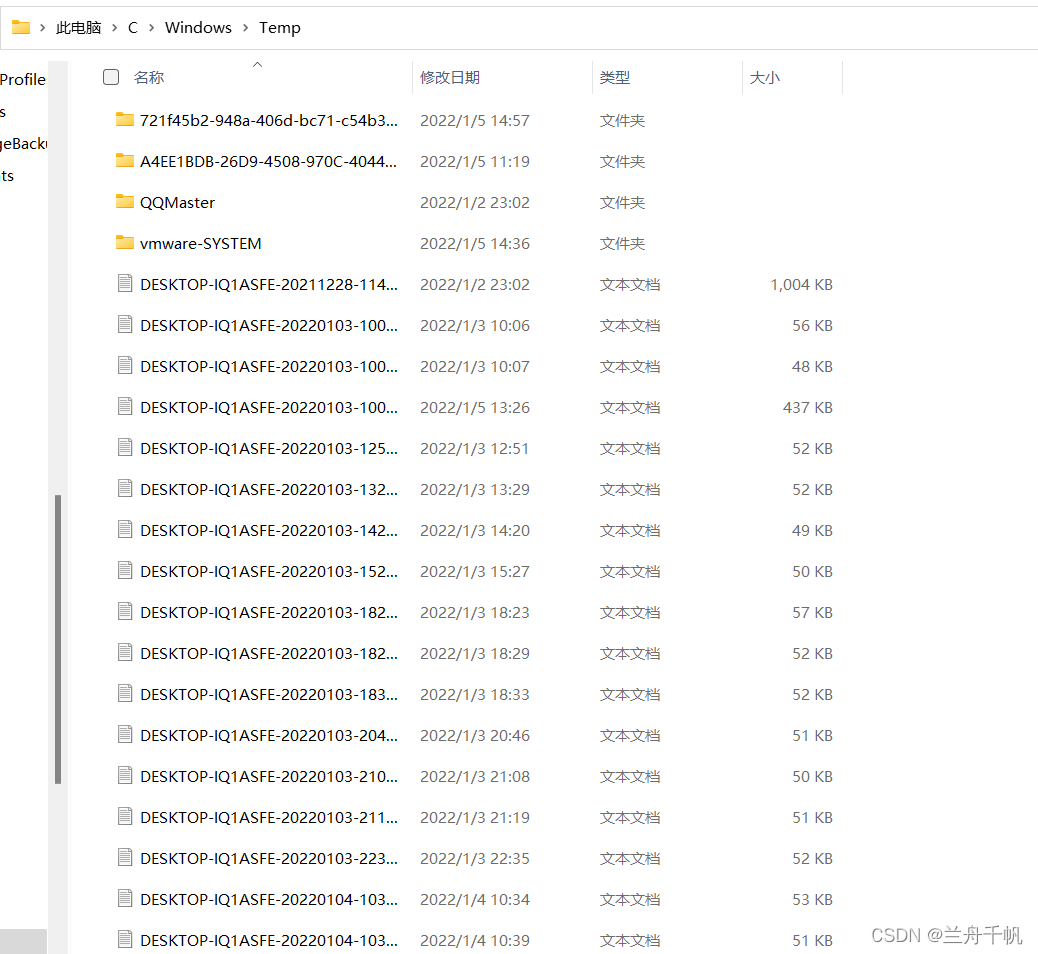Select Profile item in left navigation pane

click(23, 79)
